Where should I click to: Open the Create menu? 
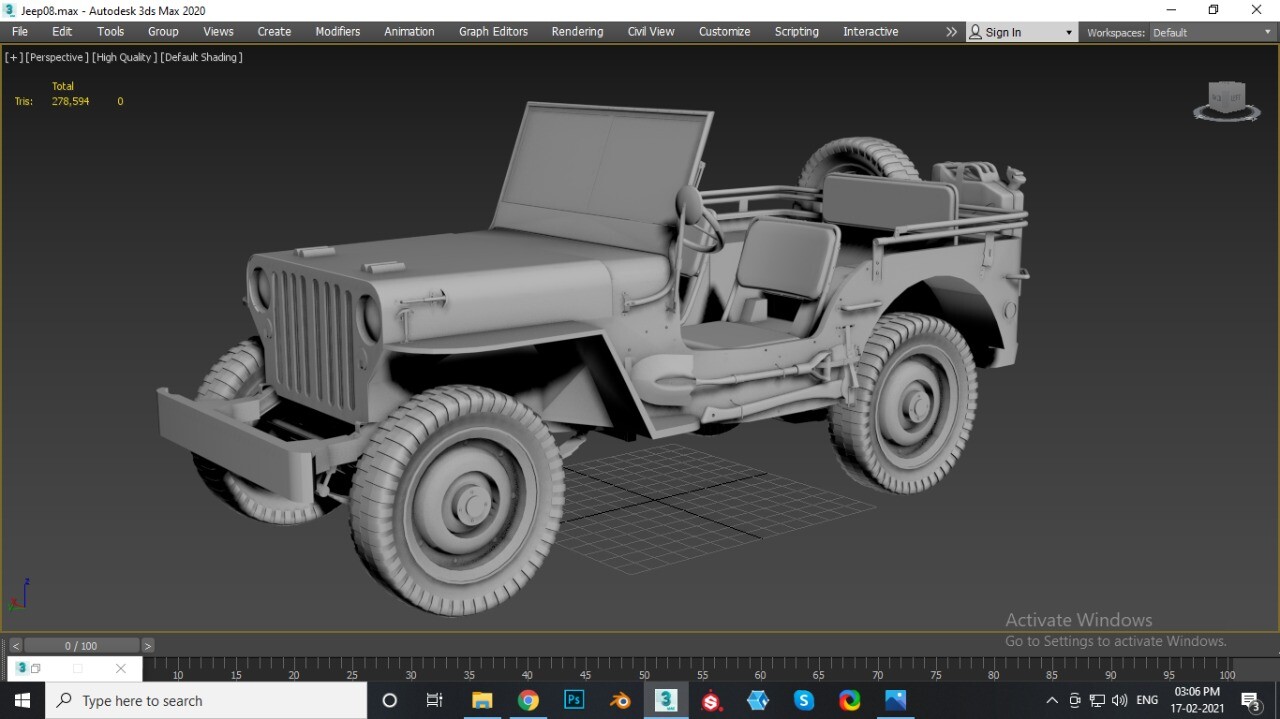(274, 32)
